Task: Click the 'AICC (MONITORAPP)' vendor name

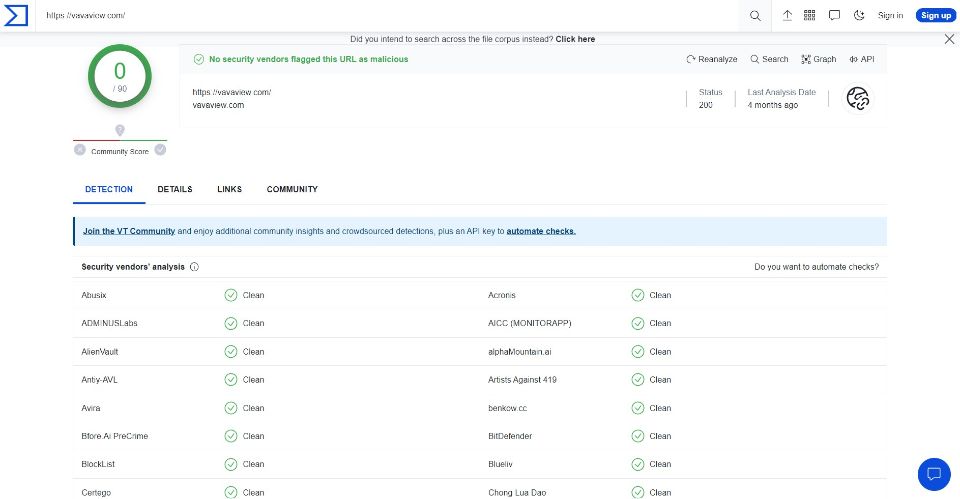Action: click(x=530, y=323)
